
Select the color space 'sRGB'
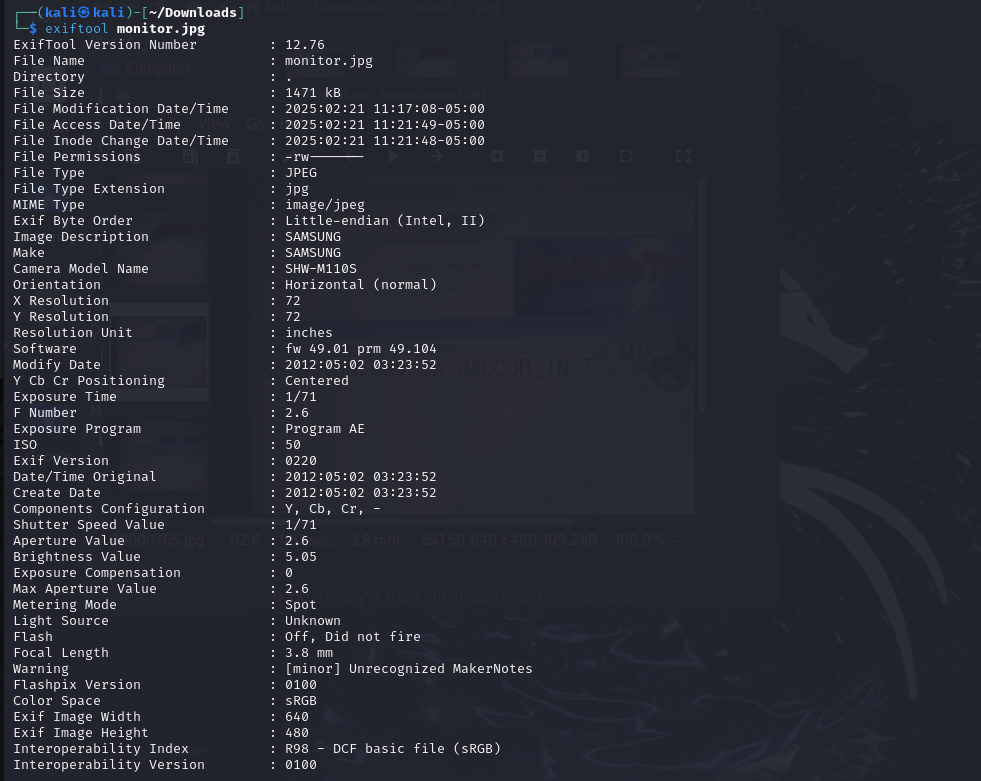tap(301, 701)
